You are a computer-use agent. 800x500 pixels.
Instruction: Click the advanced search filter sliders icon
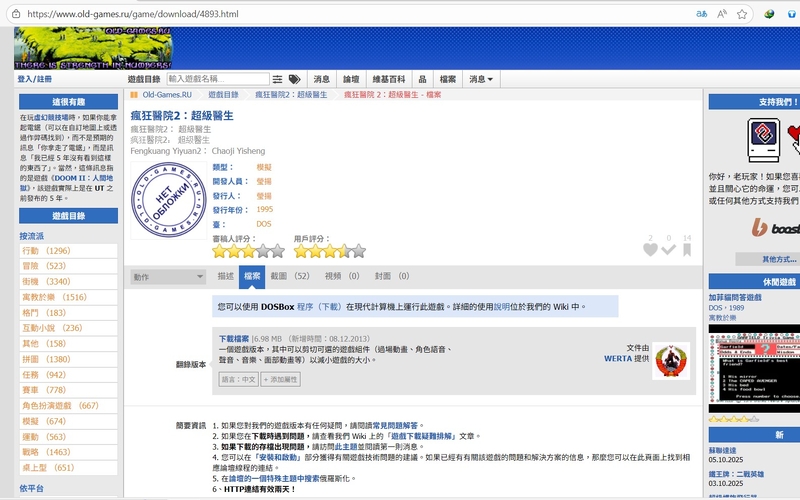[x=277, y=79]
